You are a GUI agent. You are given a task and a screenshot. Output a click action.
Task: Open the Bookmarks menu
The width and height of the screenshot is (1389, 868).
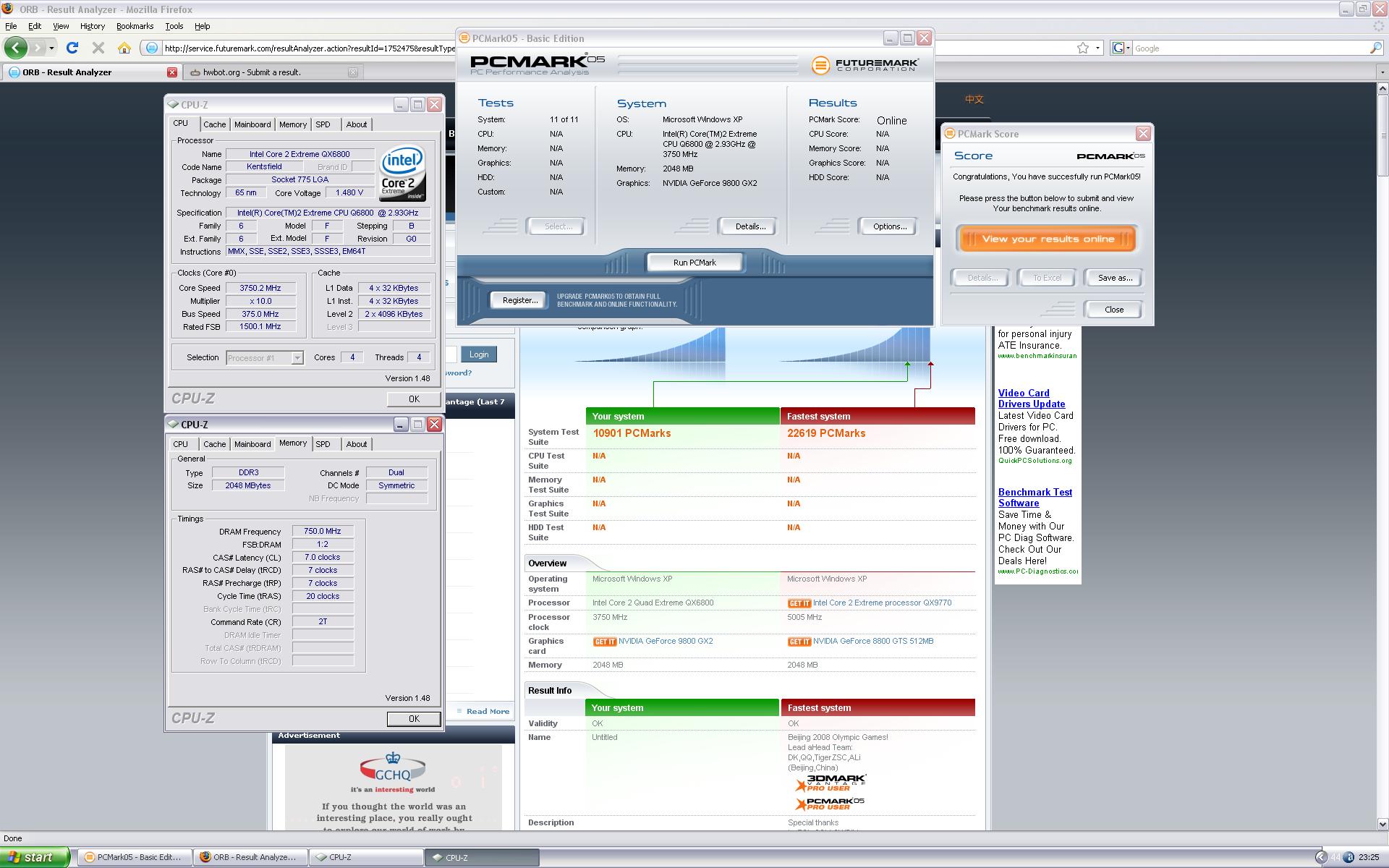(x=135, y=26)
